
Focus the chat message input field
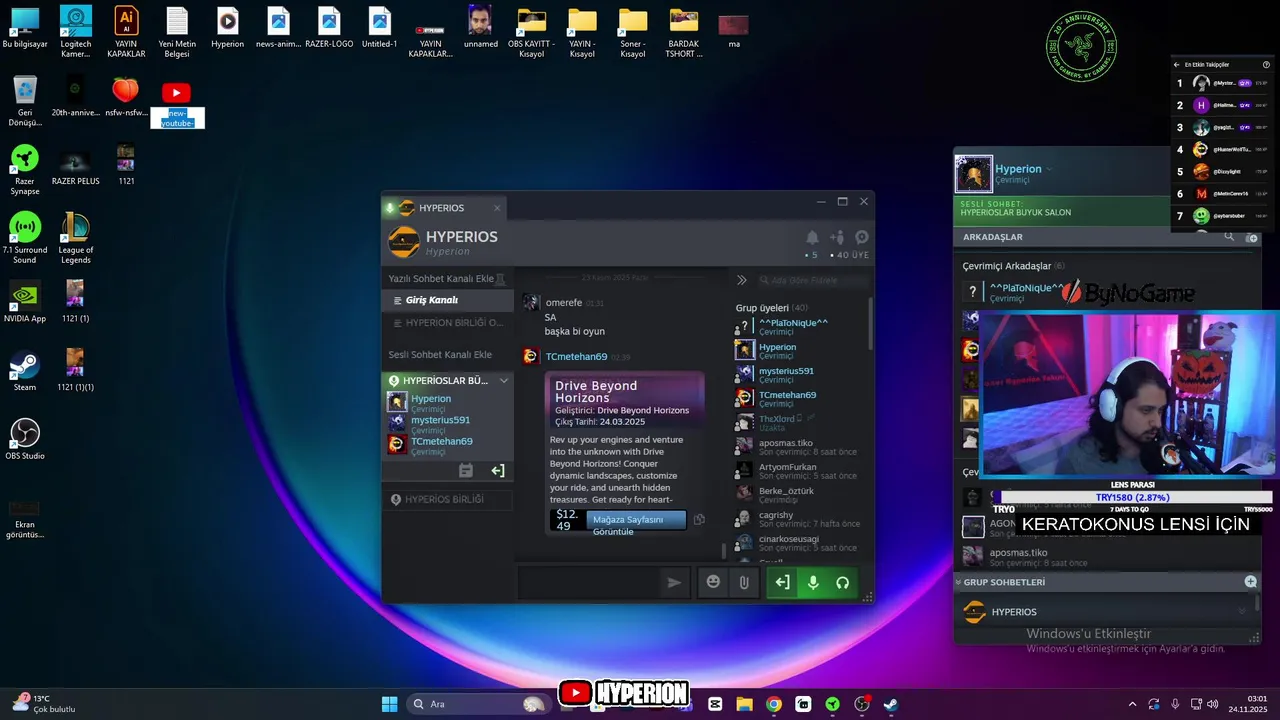click(x=590, y=582)
